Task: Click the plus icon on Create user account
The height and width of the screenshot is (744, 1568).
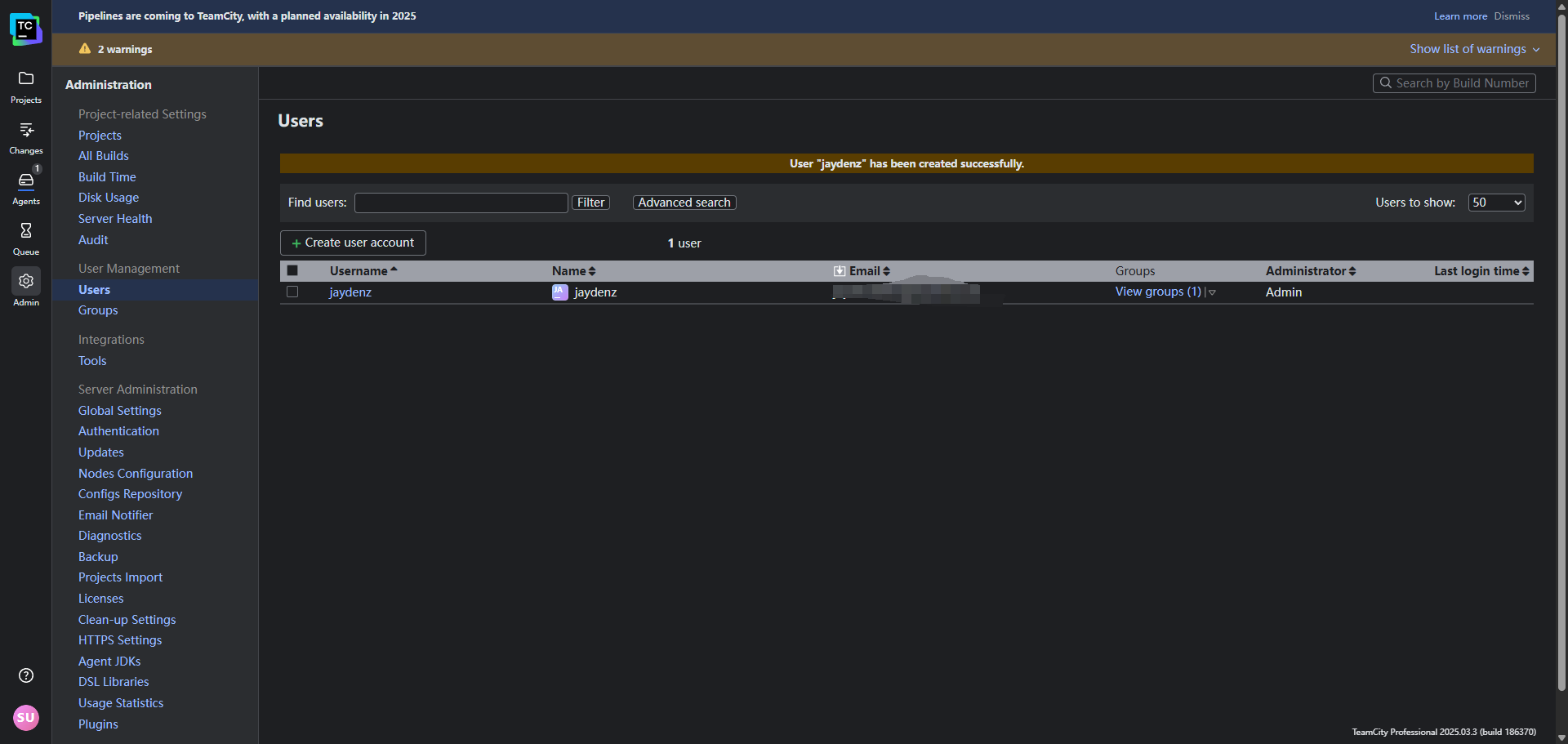Action: [x=296, y=243]
